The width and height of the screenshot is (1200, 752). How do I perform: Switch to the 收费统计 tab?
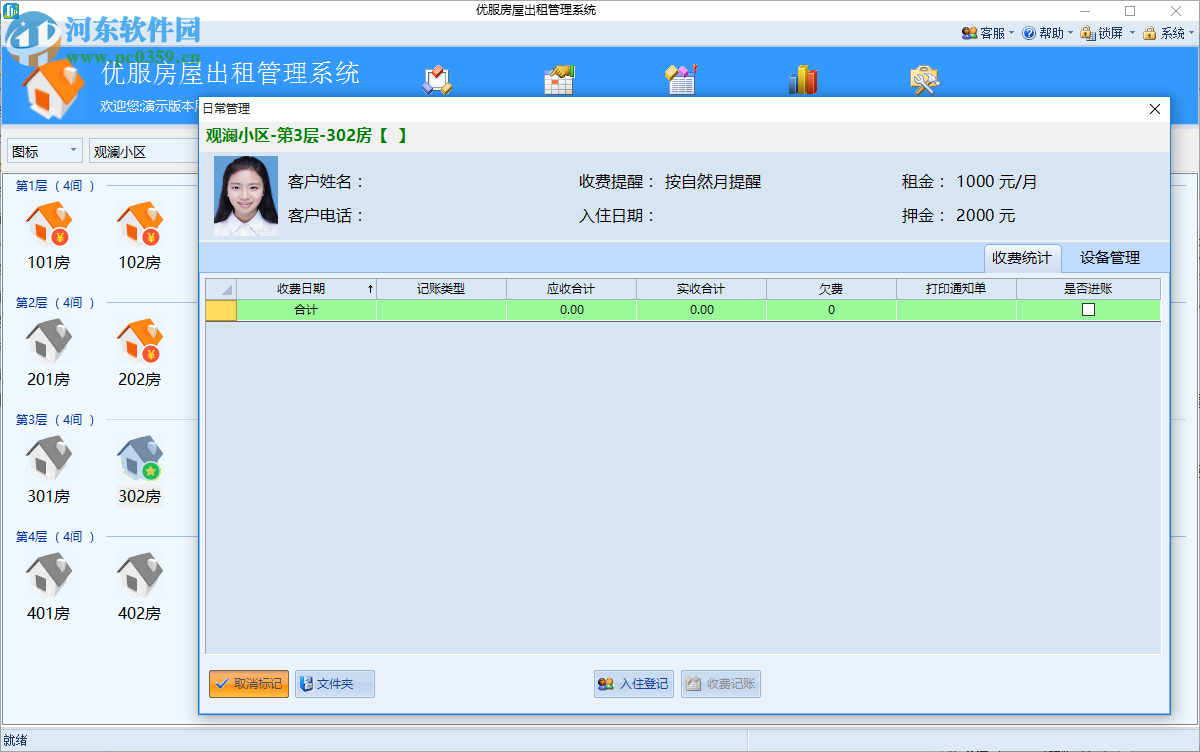click(1022, 257)
